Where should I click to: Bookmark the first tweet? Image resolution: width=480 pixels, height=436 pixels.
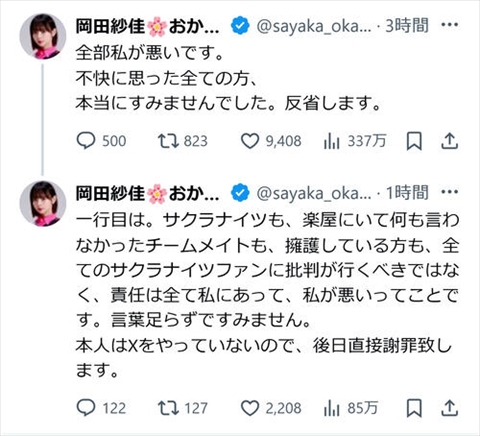(414, 141)
